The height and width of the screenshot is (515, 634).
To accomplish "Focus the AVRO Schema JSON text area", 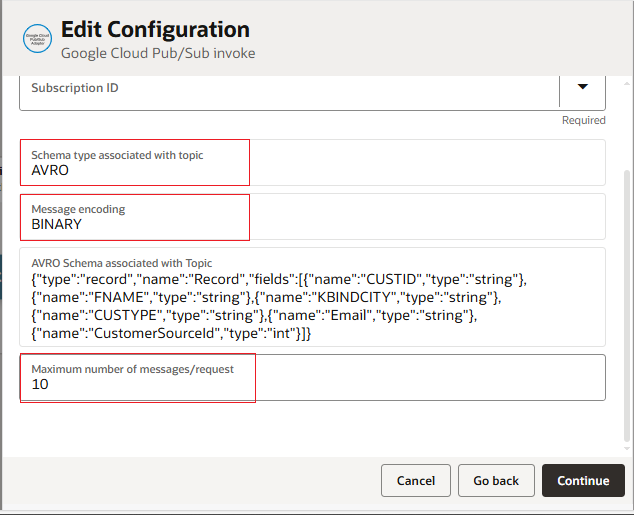I will 312,300.
